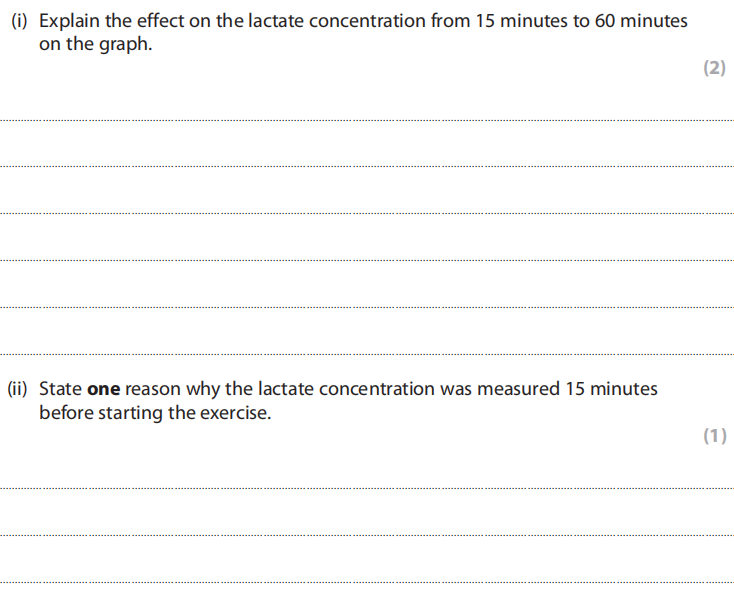Click the "(ii)" question label
The width and height of the screenshot is (734, 595).
tap(19, 389)
